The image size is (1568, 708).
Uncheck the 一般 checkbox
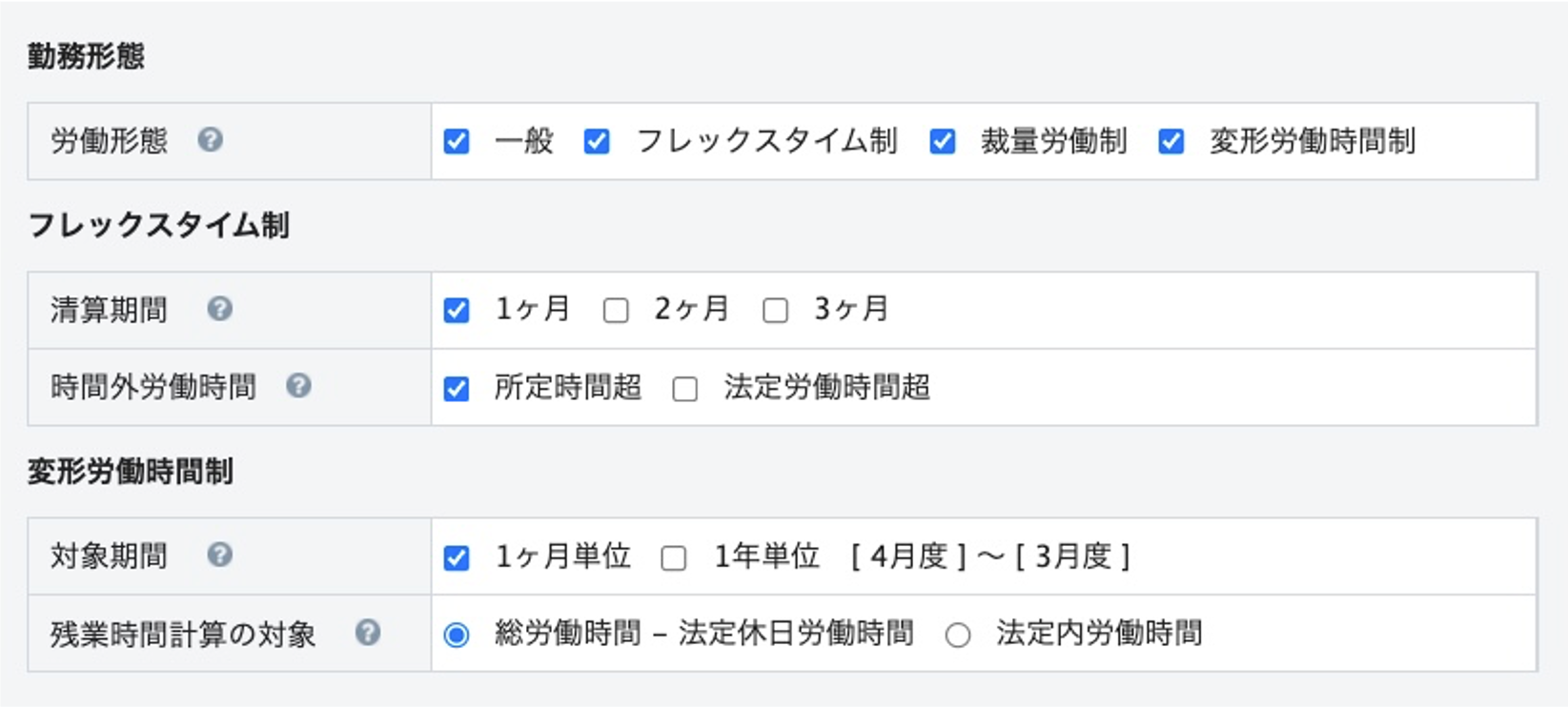click(457, 142)
